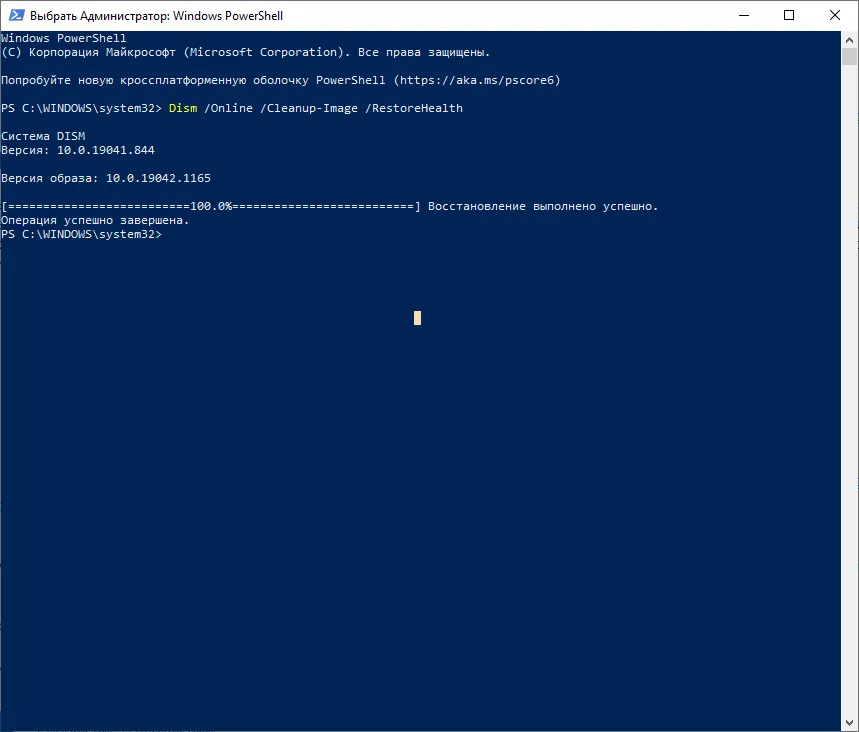The height and width of the screenshot is (732, 859).
Task: Click the '100.0%' progress bar text
Action: 211,207
